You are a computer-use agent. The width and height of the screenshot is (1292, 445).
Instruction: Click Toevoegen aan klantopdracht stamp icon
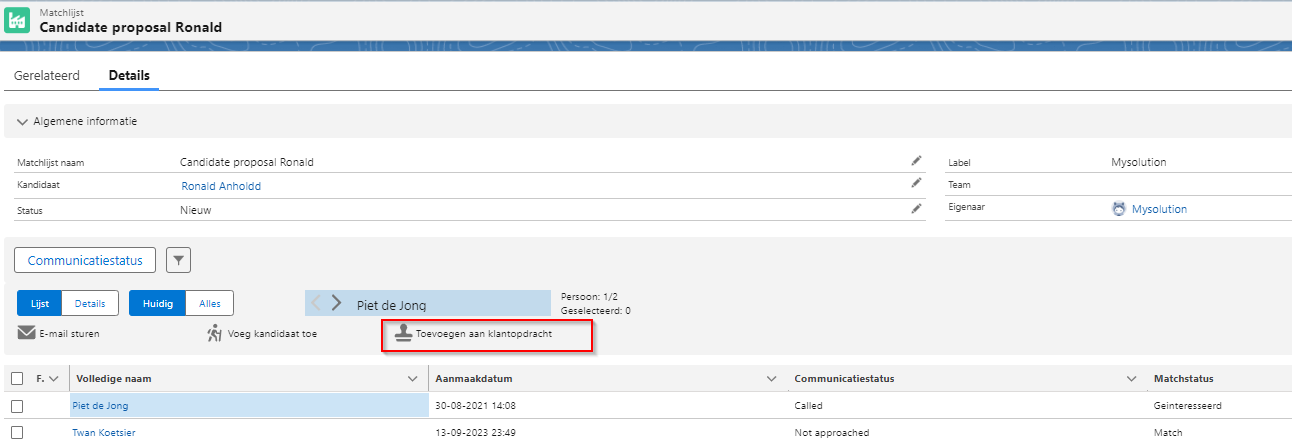tap(402, 334)
